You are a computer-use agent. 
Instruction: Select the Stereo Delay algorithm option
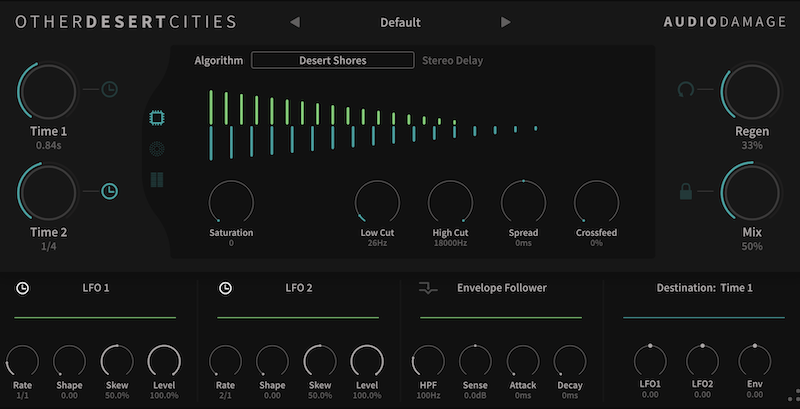coord(452,60)
